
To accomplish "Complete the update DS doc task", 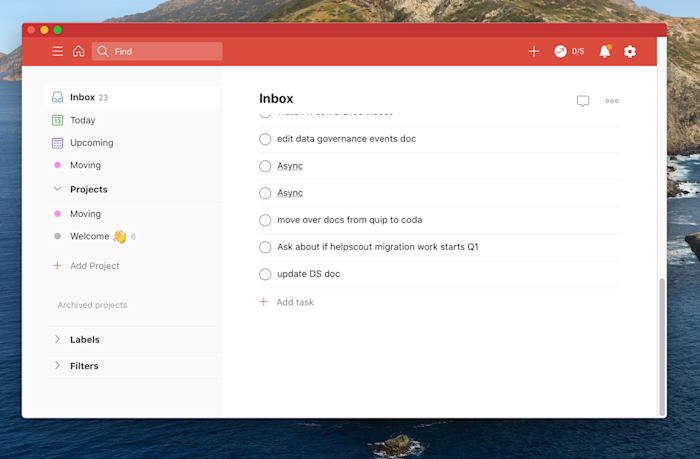I will 265,274.
